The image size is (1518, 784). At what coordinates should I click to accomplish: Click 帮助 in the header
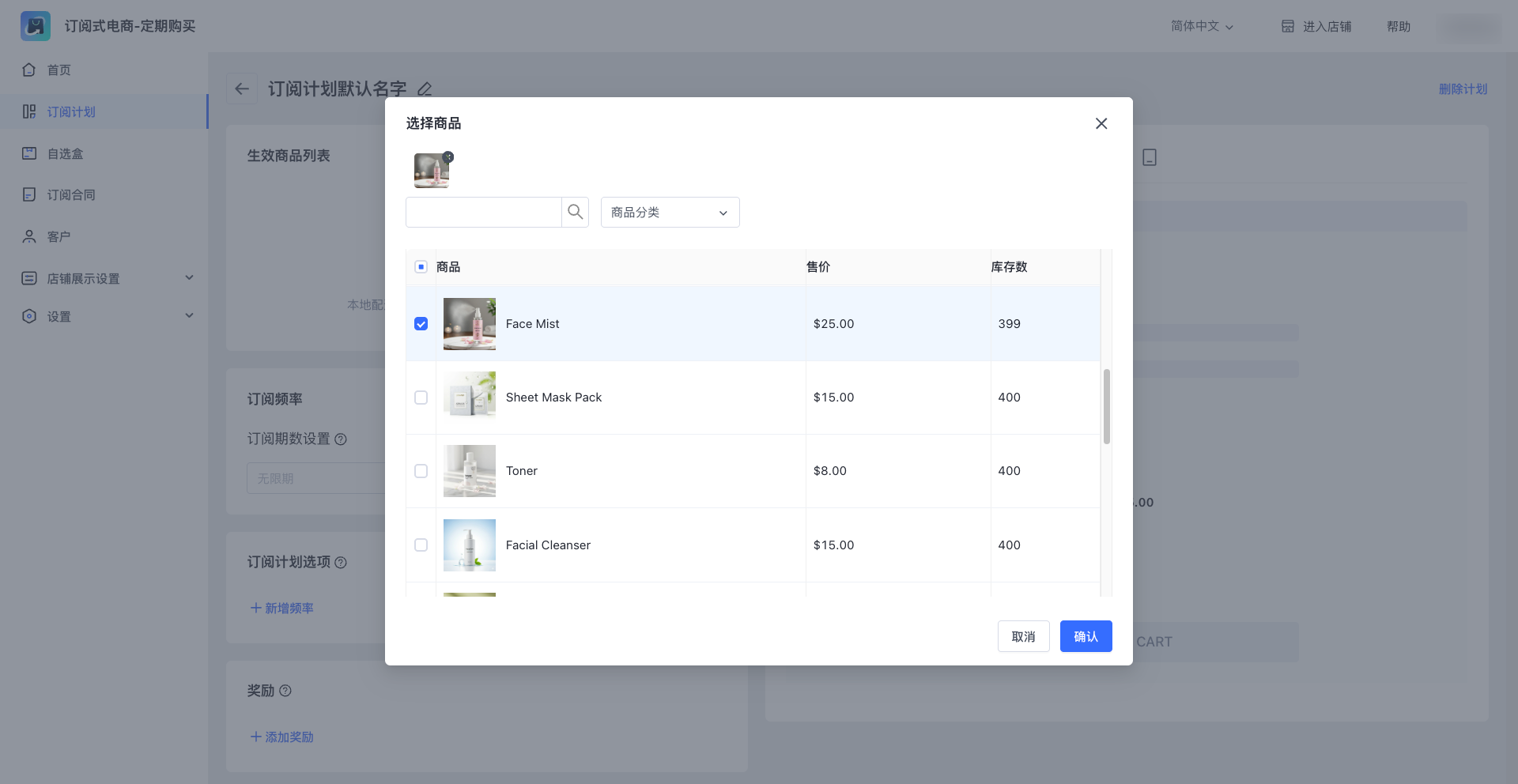coord(1399,26)
